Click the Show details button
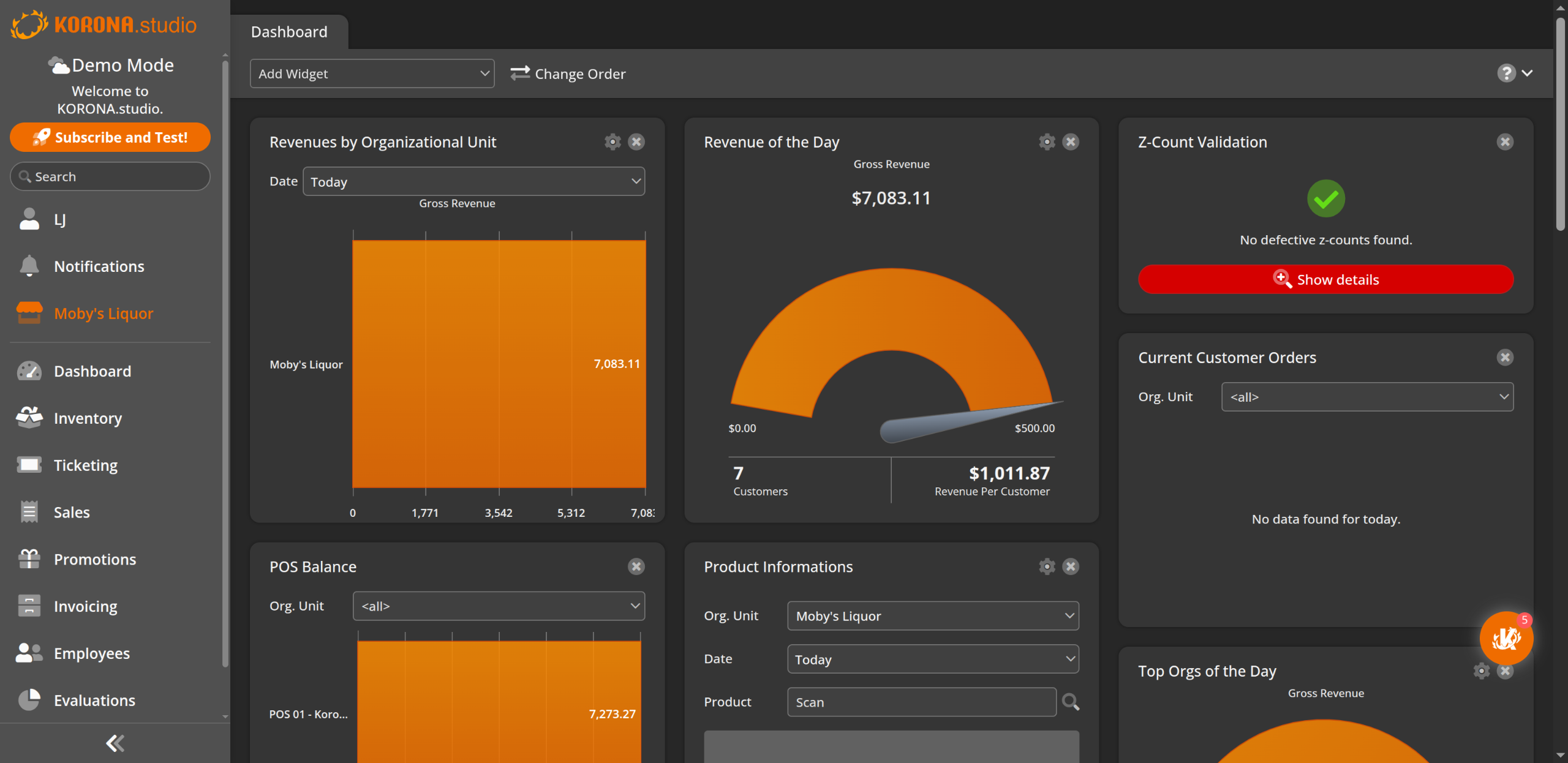 tap(1325, 280)
